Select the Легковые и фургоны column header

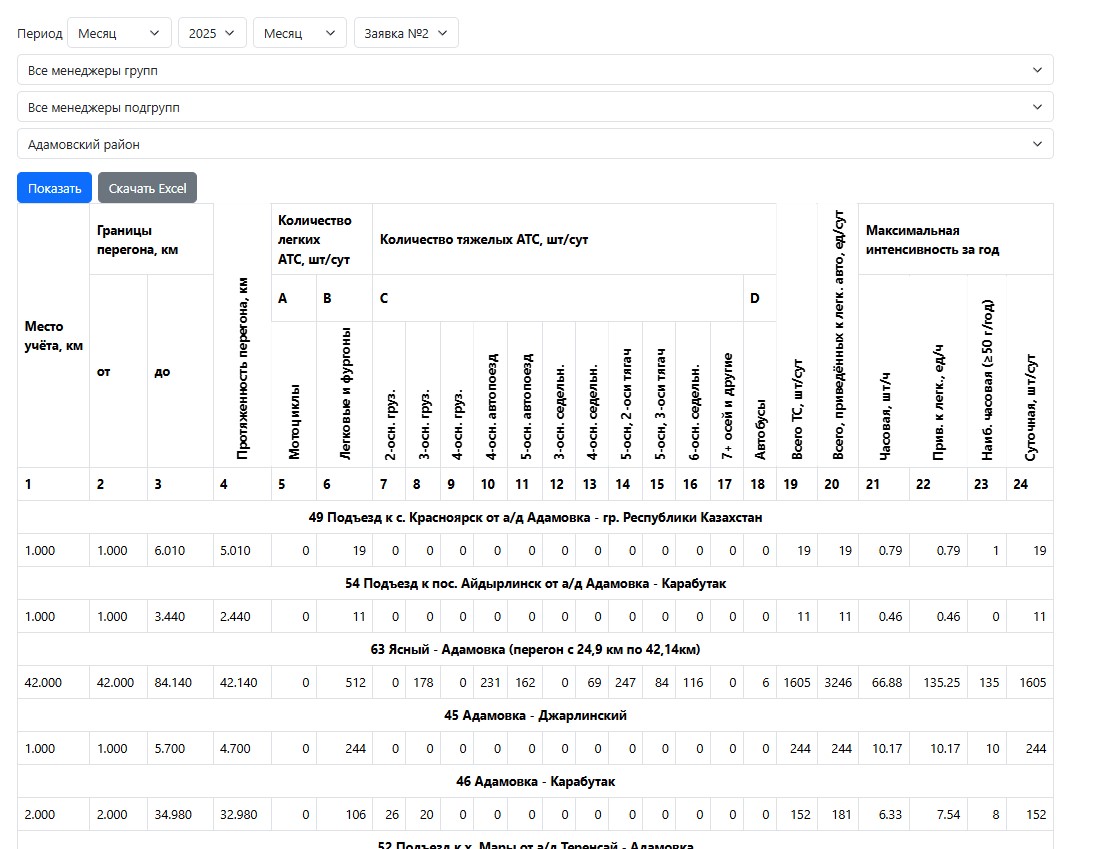pos(345,395)
